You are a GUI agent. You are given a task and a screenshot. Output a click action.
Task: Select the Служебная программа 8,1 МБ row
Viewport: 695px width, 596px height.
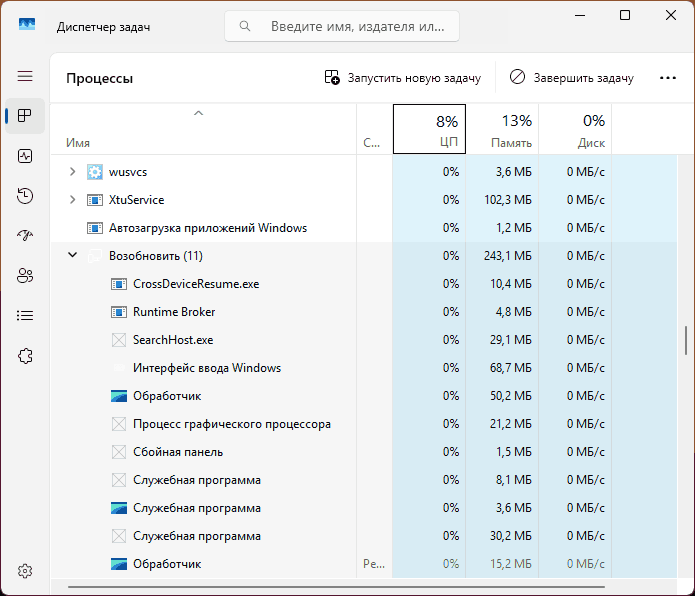tap(364, 480)
